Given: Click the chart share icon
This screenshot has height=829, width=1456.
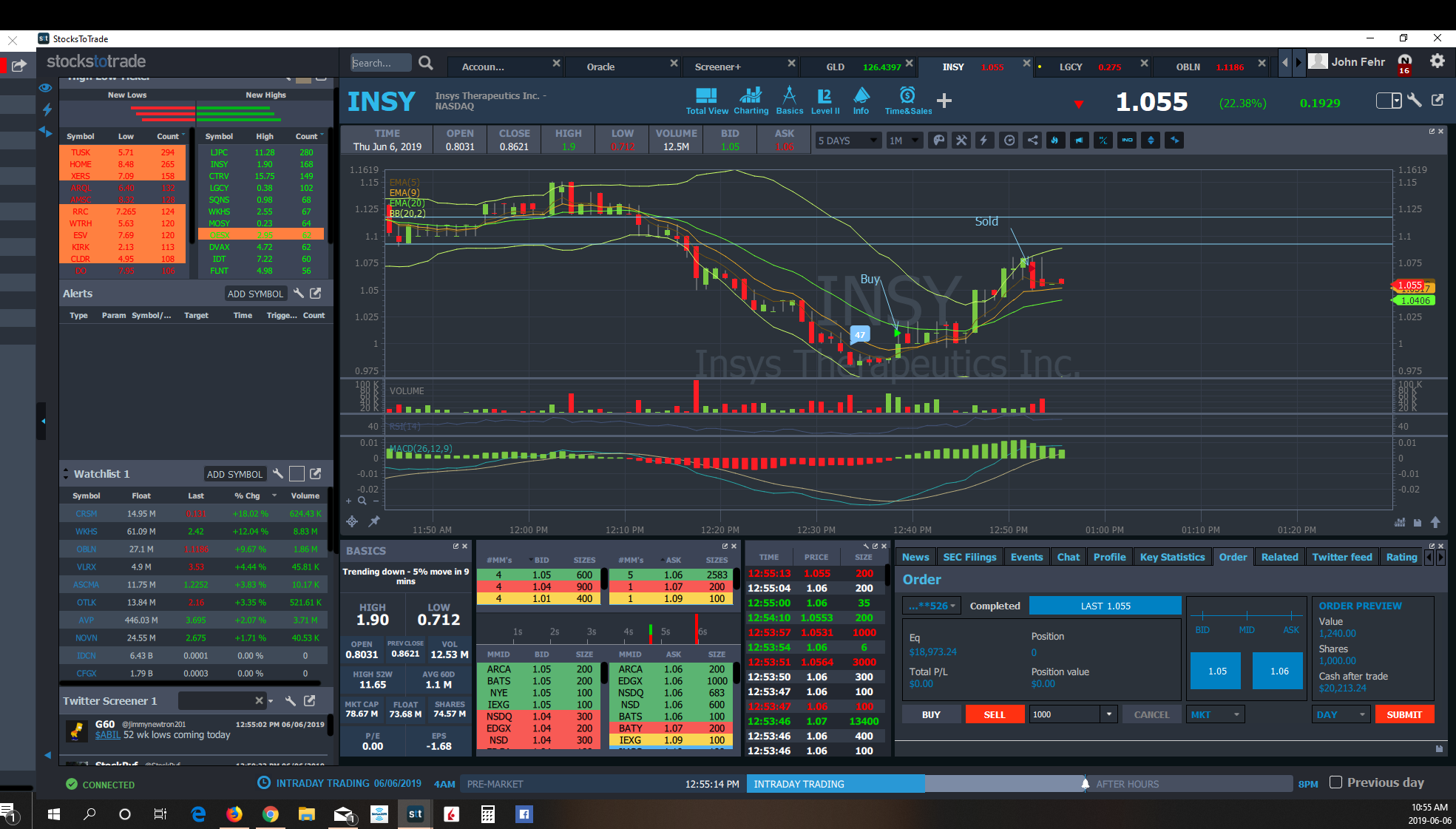Looking at the screenshot, I should 1032,141.
